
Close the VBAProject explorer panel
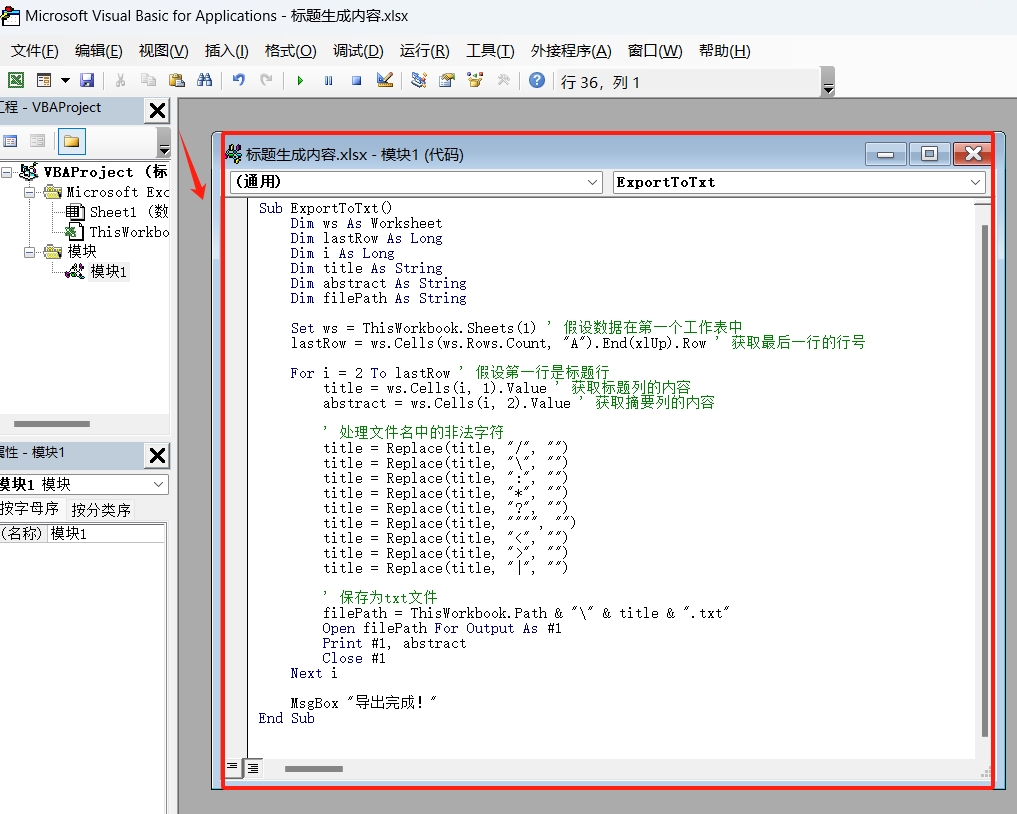[x=157, y=110]
